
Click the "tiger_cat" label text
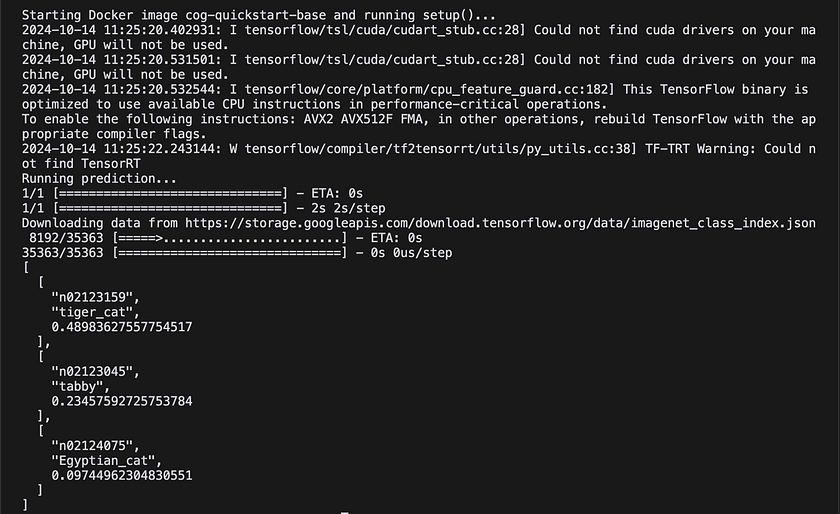(95, 312)
